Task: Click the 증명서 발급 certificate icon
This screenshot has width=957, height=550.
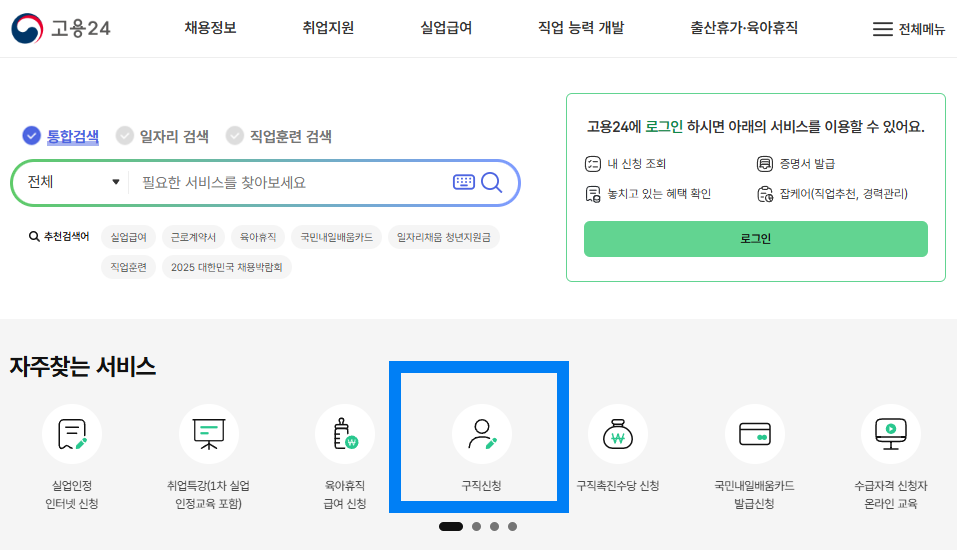Action: pyautogui.click(x=765, y=164)
